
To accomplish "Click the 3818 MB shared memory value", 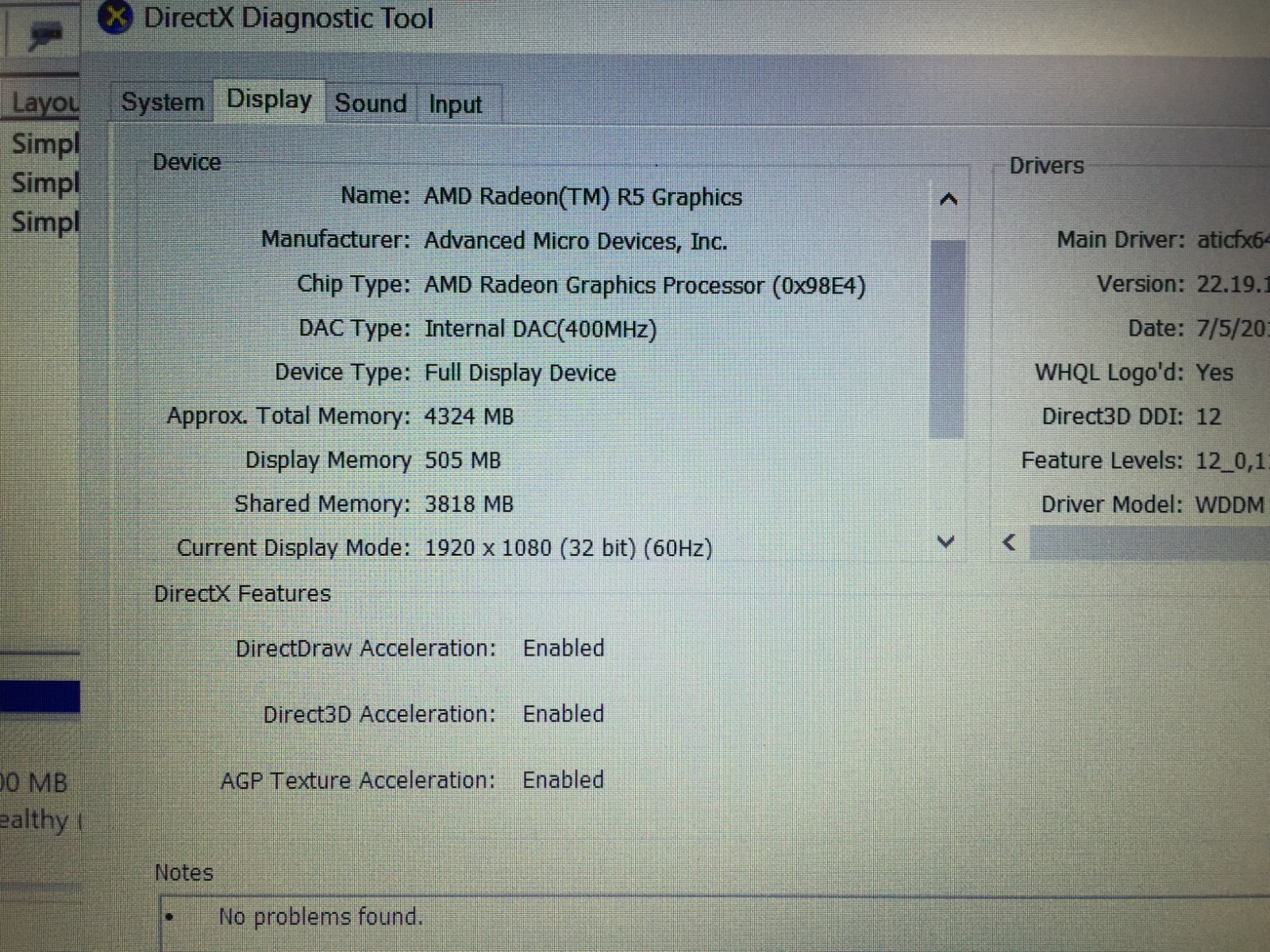I will [x=468, y=504].
